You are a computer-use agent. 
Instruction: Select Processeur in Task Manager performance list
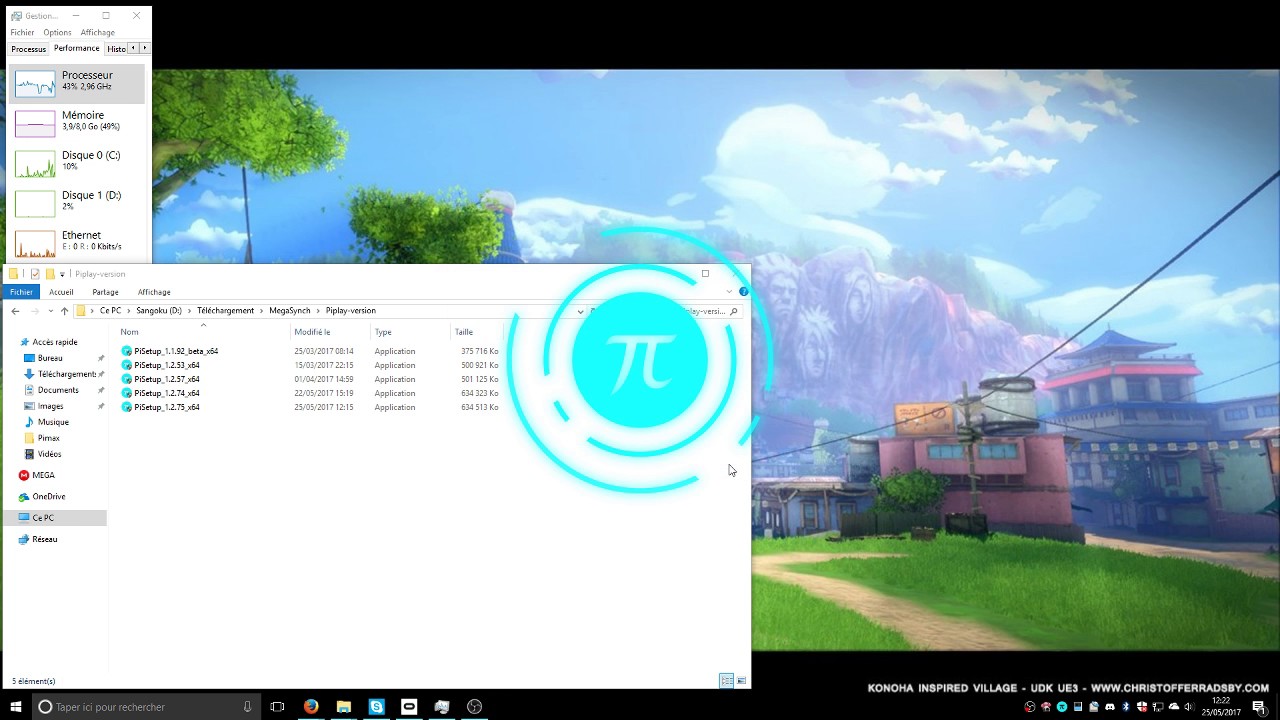[x=77, y=84]
